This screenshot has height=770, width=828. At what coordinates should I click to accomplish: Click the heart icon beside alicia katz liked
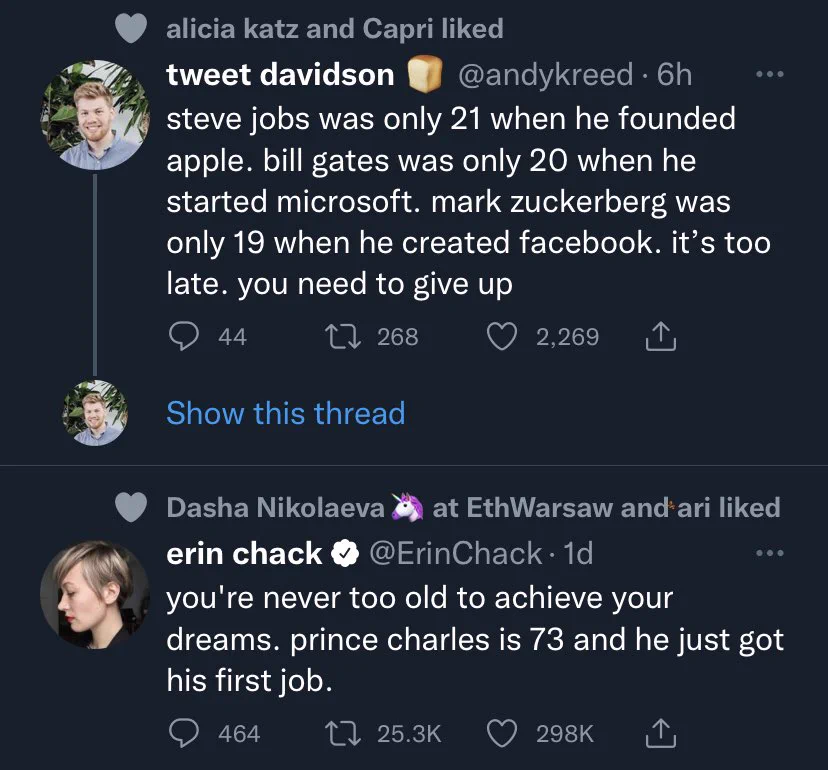coord(131,28)
